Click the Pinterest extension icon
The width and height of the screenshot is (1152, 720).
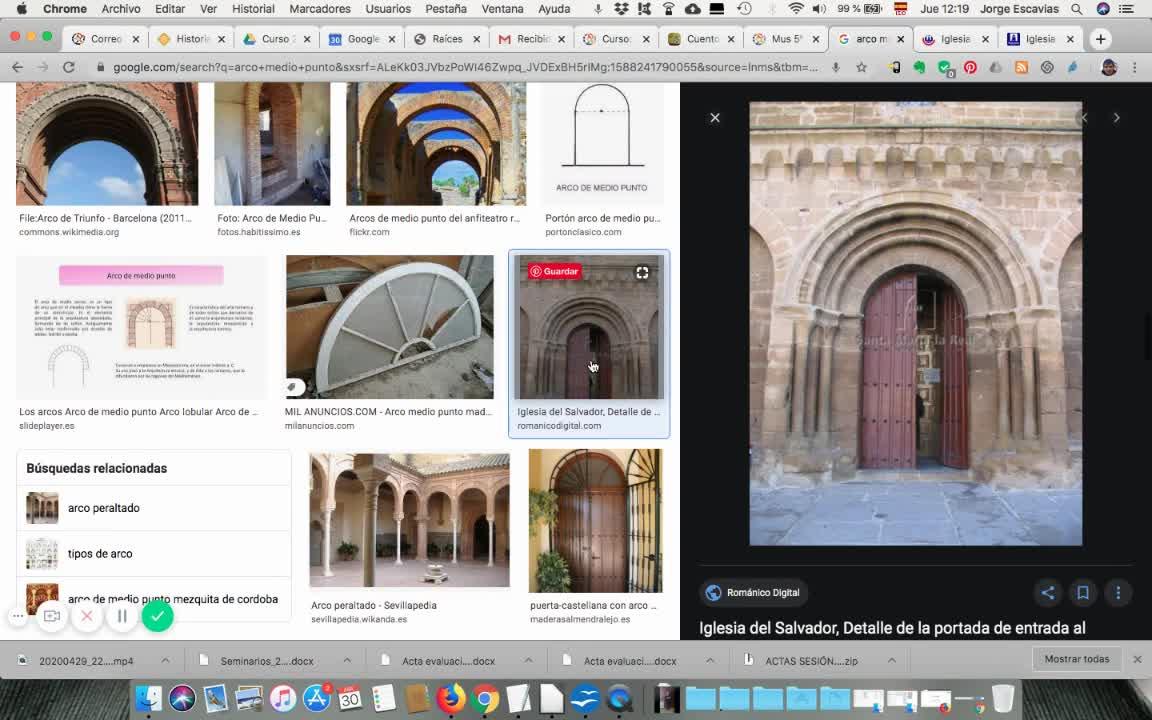coord(970,67)
